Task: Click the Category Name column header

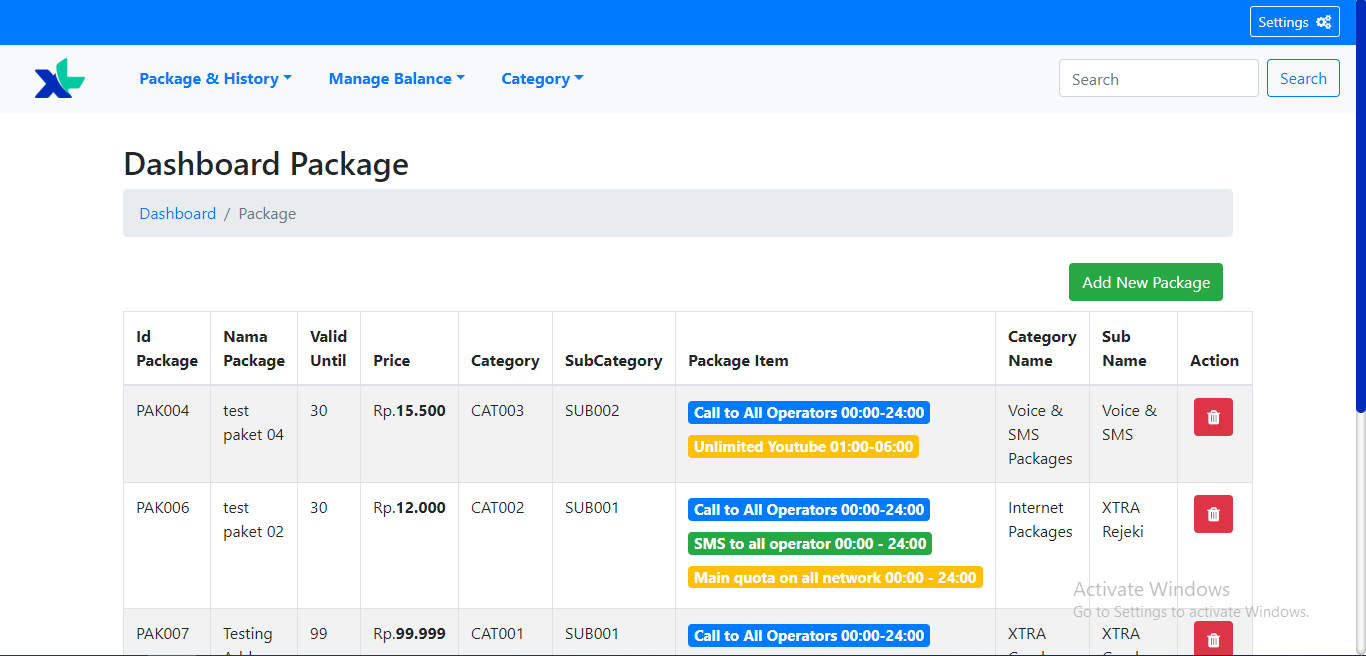Action: (x=1042, y=348)
